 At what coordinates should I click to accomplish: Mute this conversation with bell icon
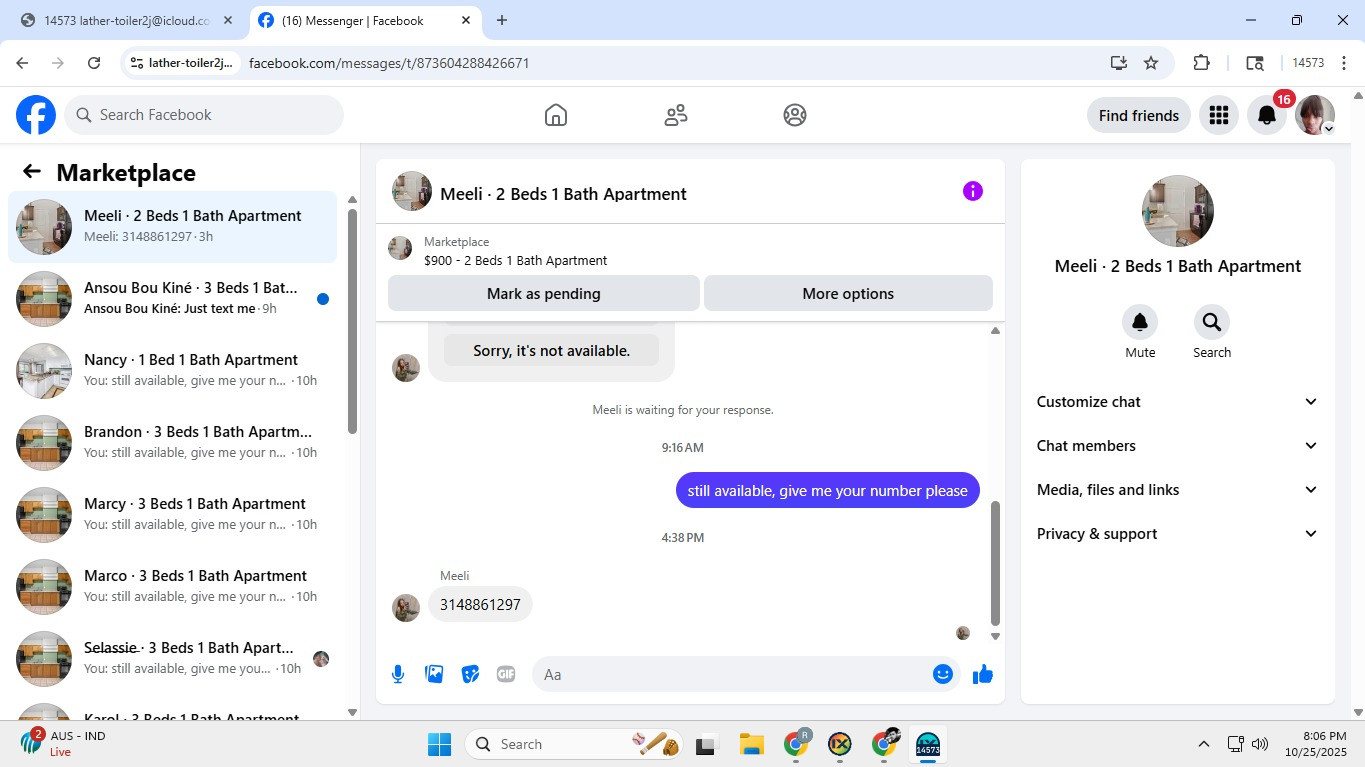tap(1140, 322)
